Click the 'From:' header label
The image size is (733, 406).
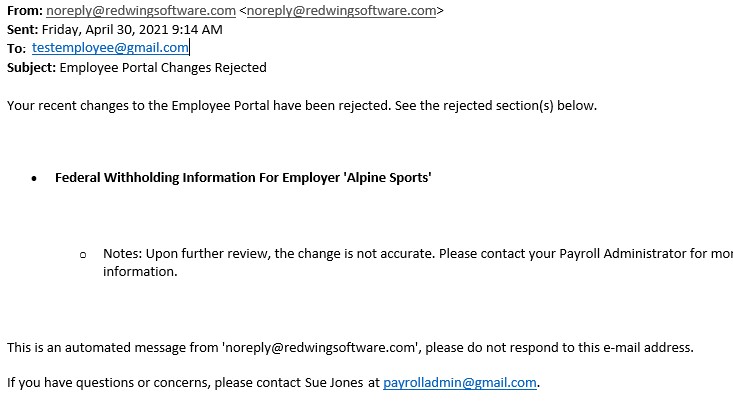(25, 10)
